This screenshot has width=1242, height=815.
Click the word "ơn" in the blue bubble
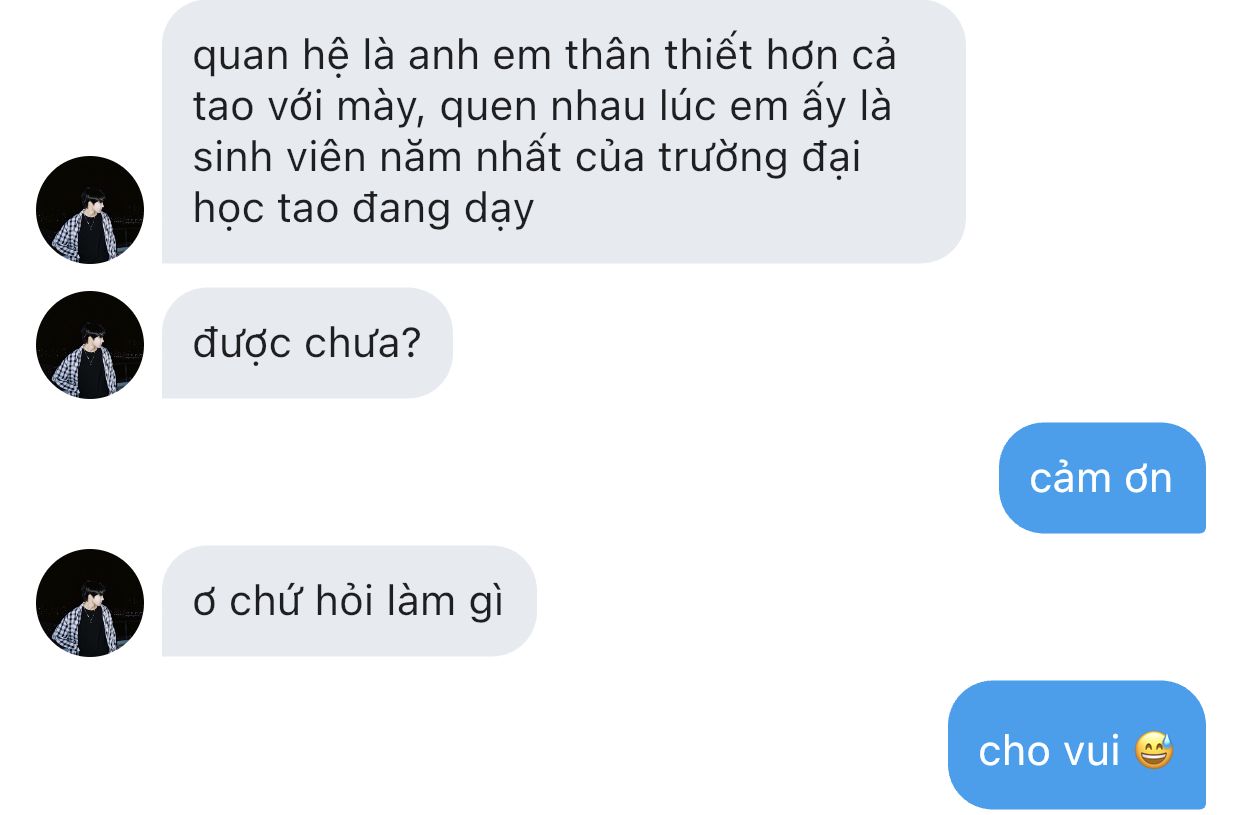pos(1148,480)
